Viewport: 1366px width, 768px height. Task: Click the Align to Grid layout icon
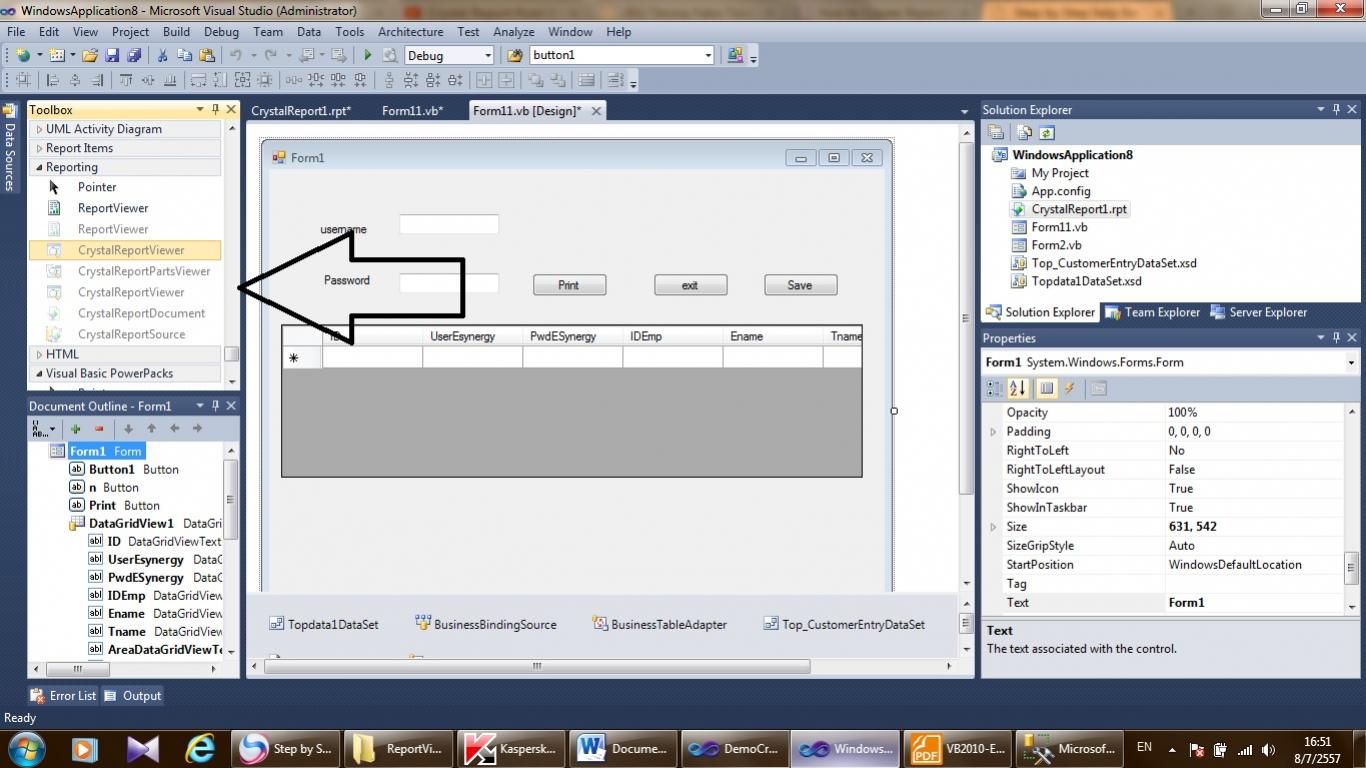pos(23,80)
